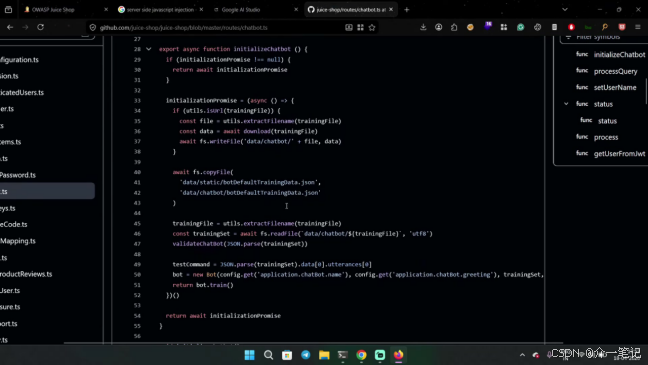Open file ending in eys.ts in sidebar

click(x=8, y=208)
